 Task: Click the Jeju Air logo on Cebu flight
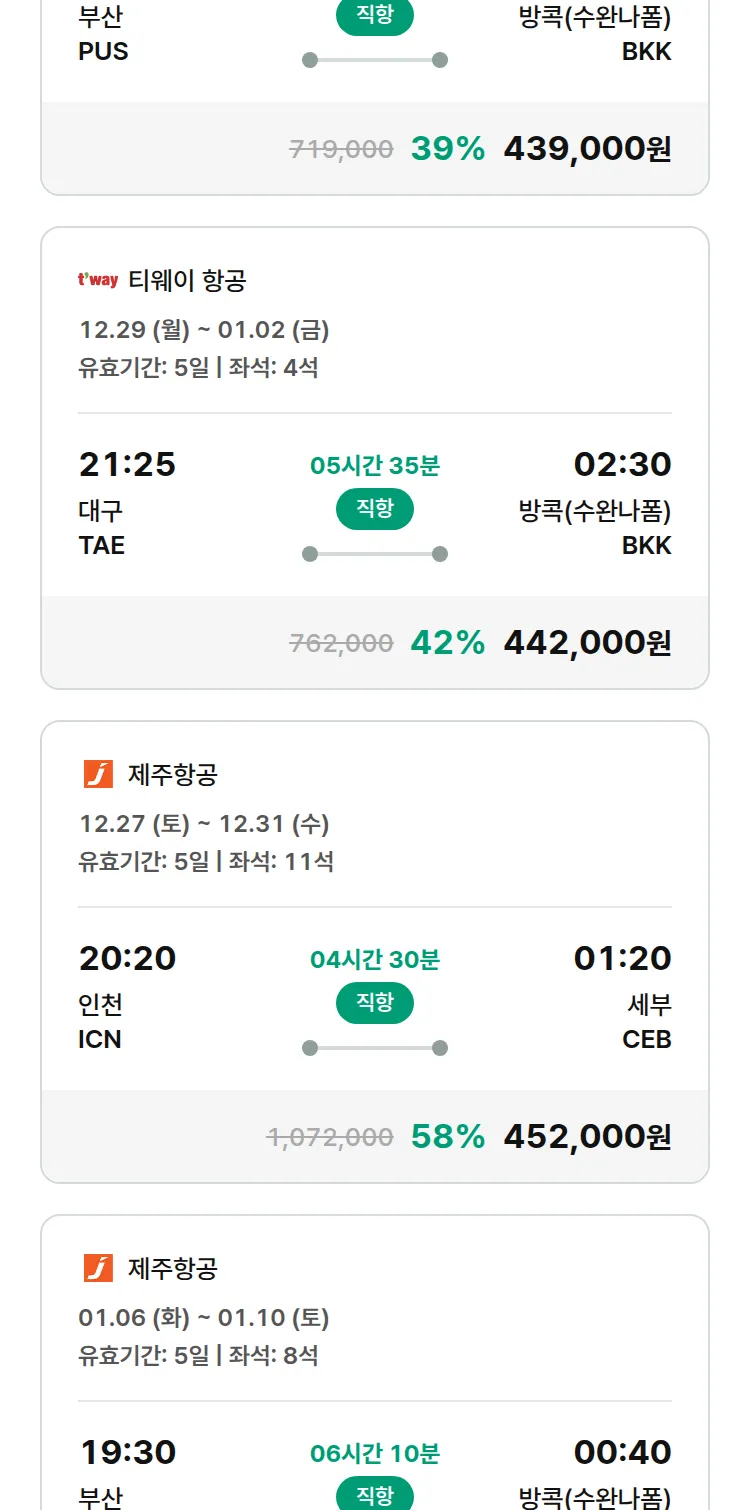click(98, 774)
